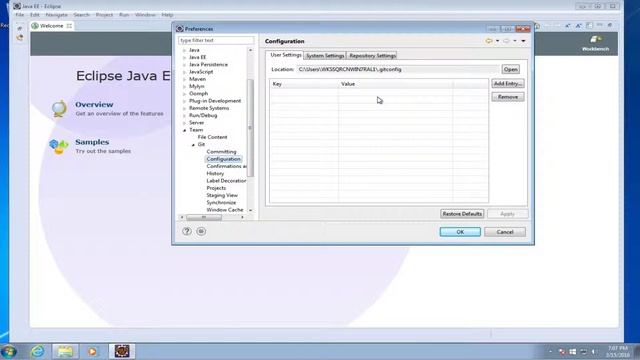Click the Welcome tab close icon
Image resolution: width=640 pixels, height=360 pixels.
point(69,26)
